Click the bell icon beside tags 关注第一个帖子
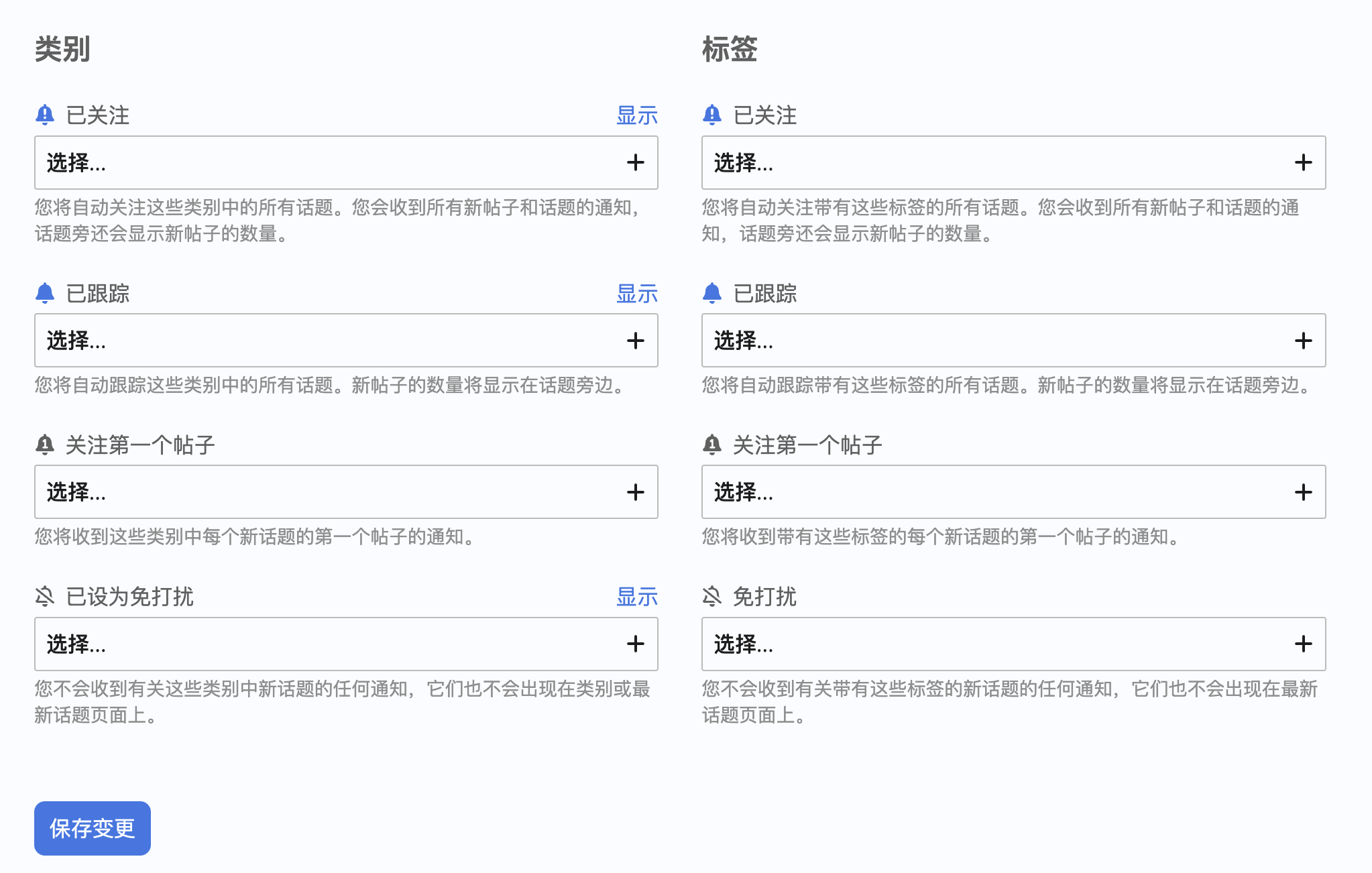1372x873 pixels. click(712, 445)
